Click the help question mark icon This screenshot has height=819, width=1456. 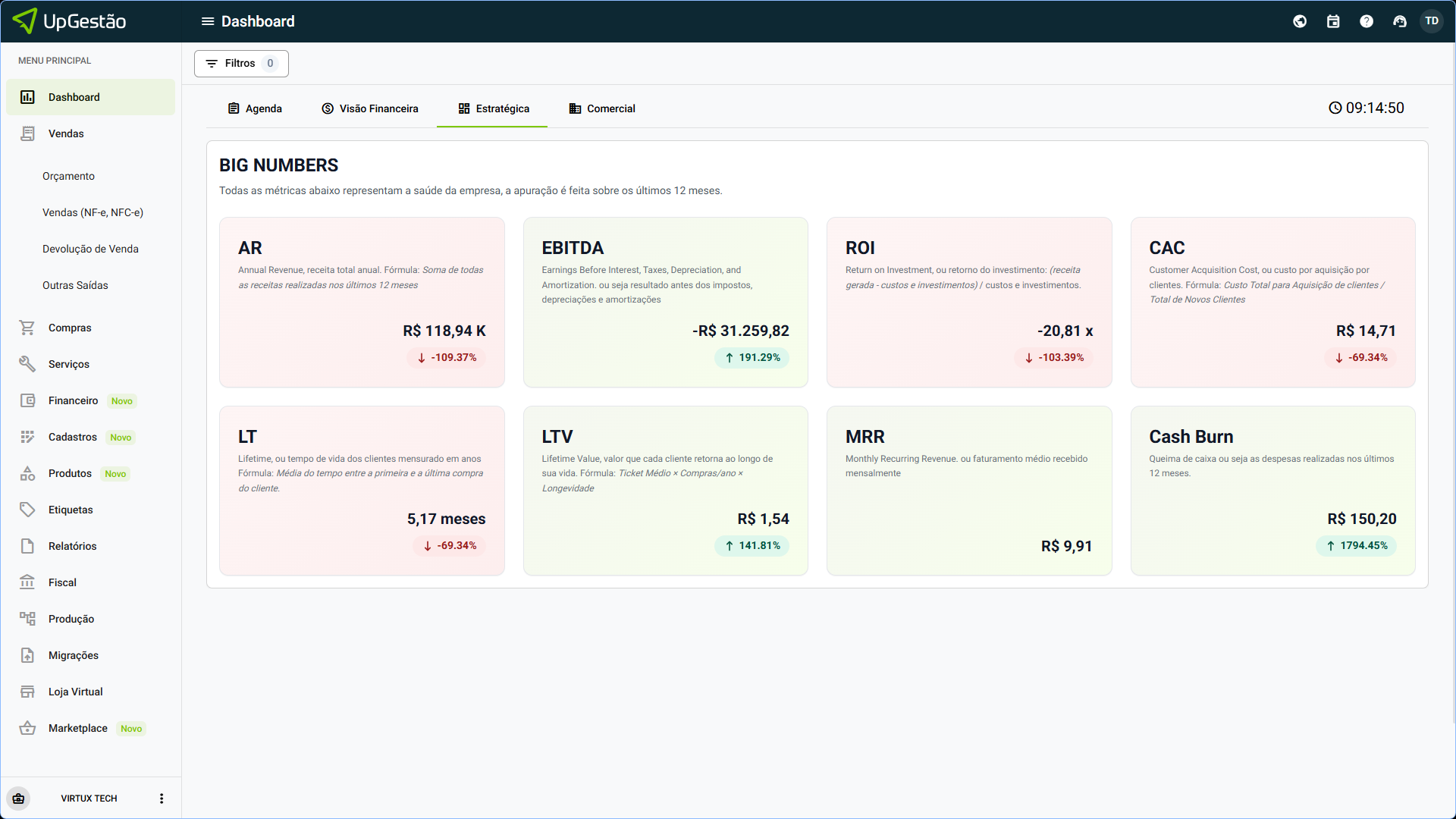pyautogui.click(x=1367, y=21)
